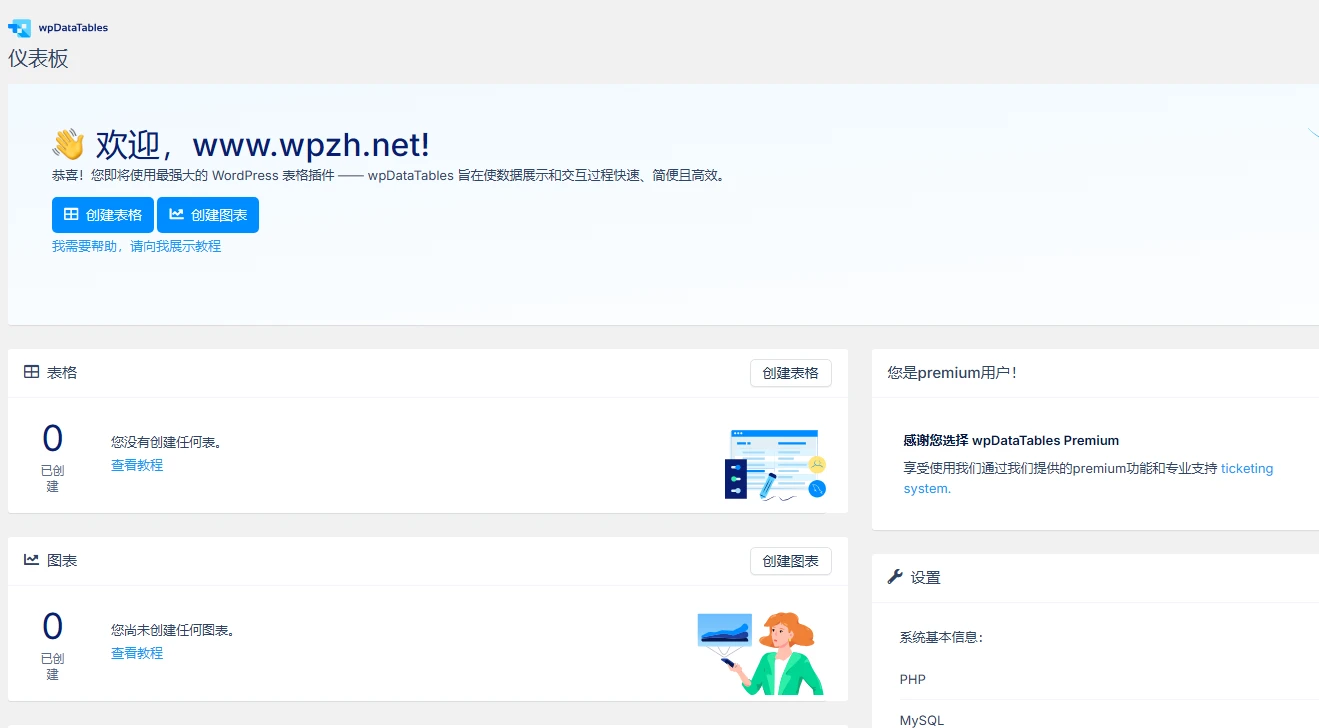Click the 您没有创建任何表。 message
Image resolution: width=1319 pixels, height=728 pixels.
pyautogui.click(x=166, y=442)
